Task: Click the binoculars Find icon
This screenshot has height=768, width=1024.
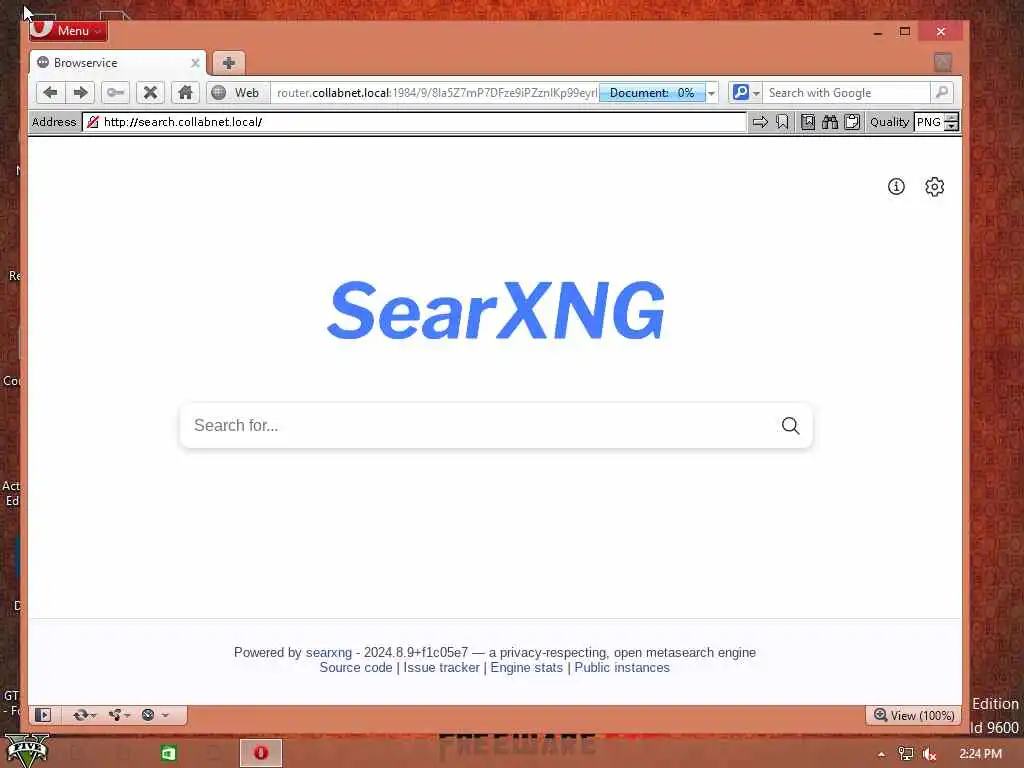Action: coord(830,122)
